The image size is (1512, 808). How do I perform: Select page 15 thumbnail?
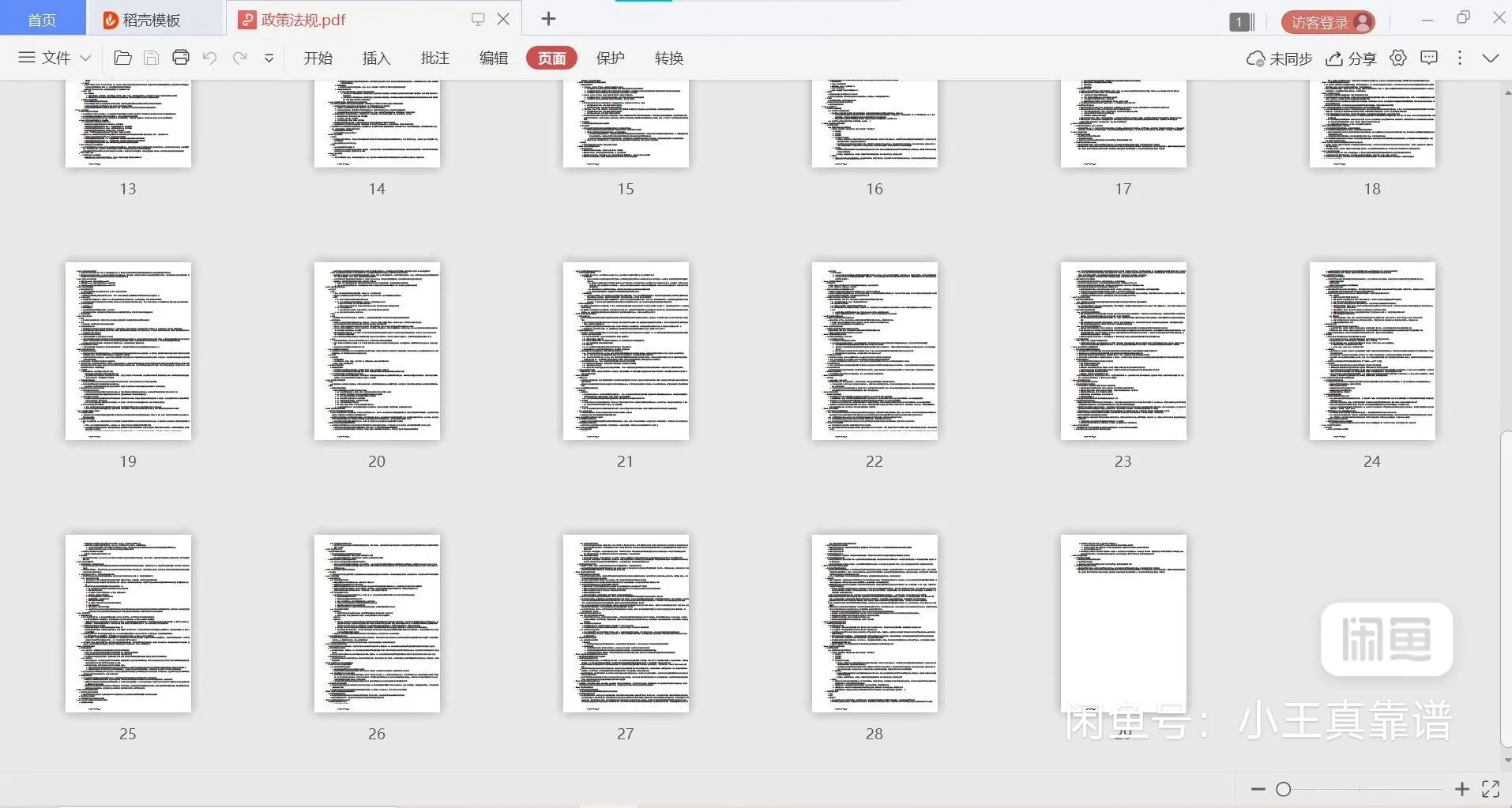tap(626, 123)
